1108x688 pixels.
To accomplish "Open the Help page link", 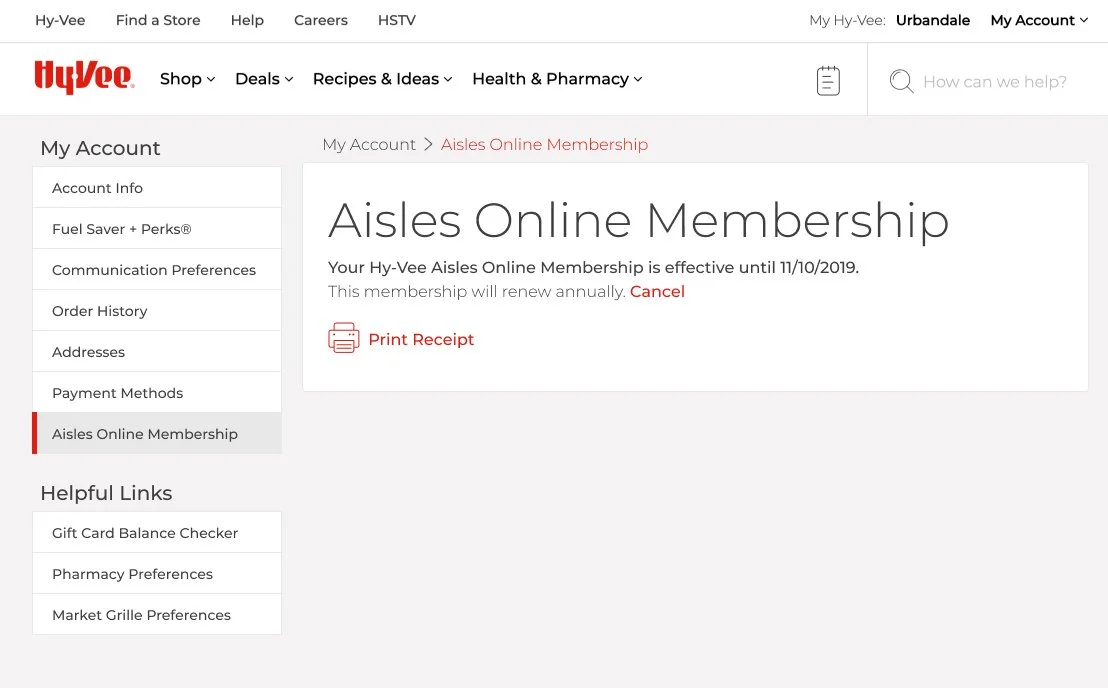I will pos(247,20).
